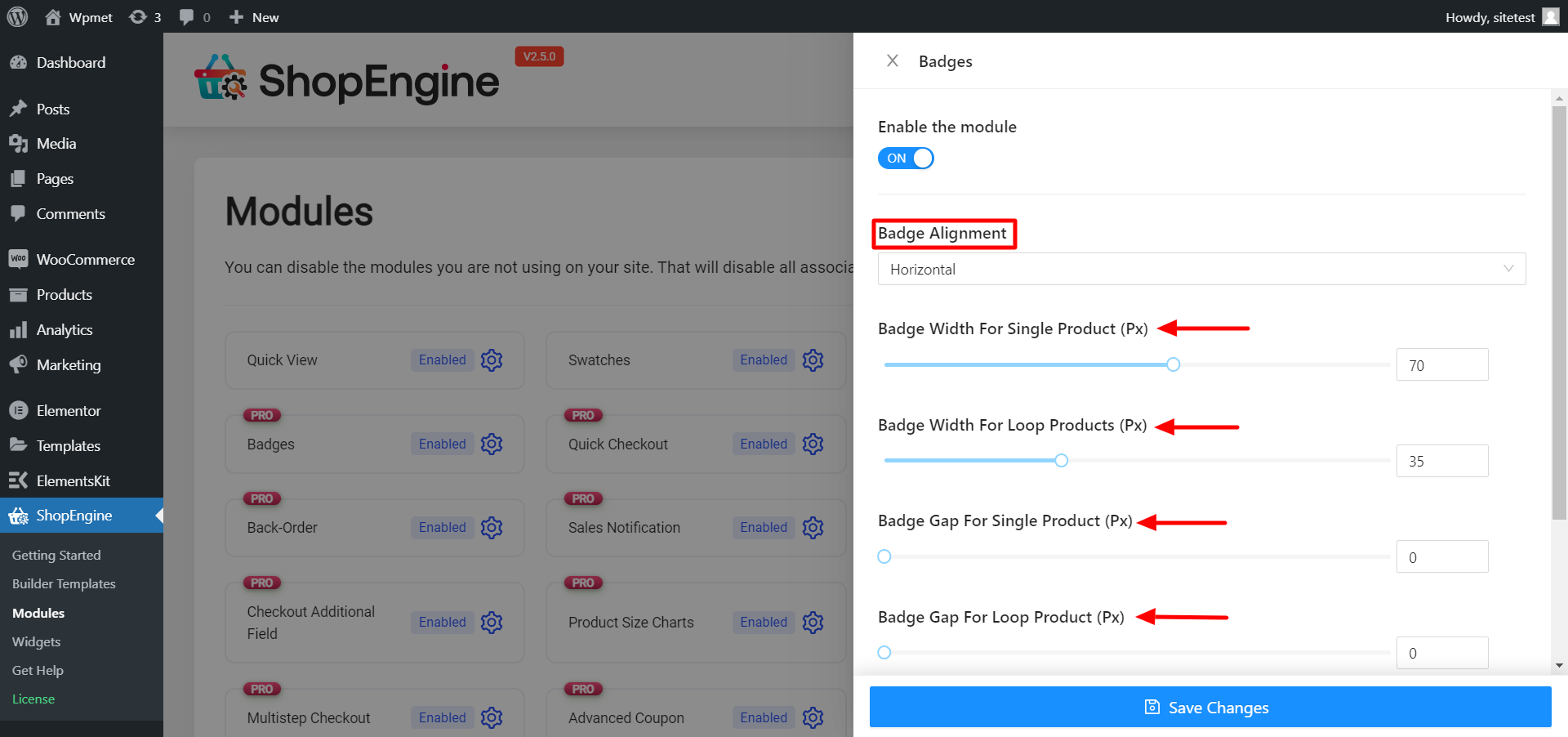The height and width of the screenshot is (737, 1568).
Task: Open the Sales Notification settings gear
Action: click(813, 527)
